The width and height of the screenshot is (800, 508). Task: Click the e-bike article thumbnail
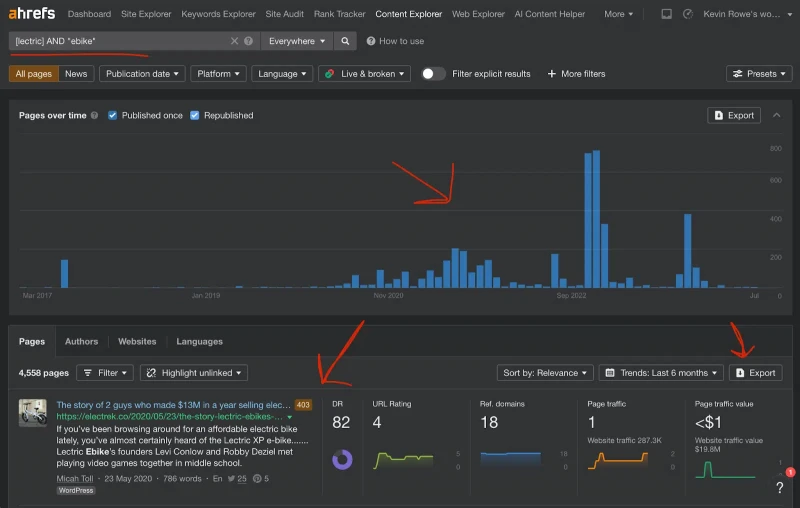click(33, 413)
